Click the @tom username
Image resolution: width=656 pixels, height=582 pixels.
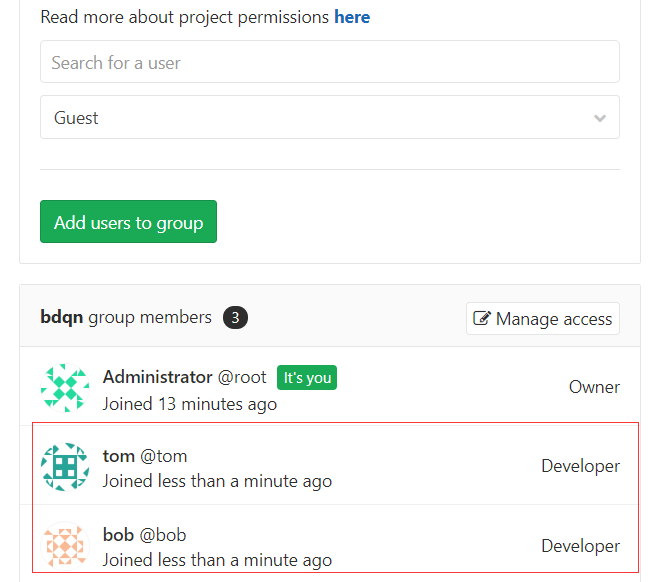click(x=163, y=456)
